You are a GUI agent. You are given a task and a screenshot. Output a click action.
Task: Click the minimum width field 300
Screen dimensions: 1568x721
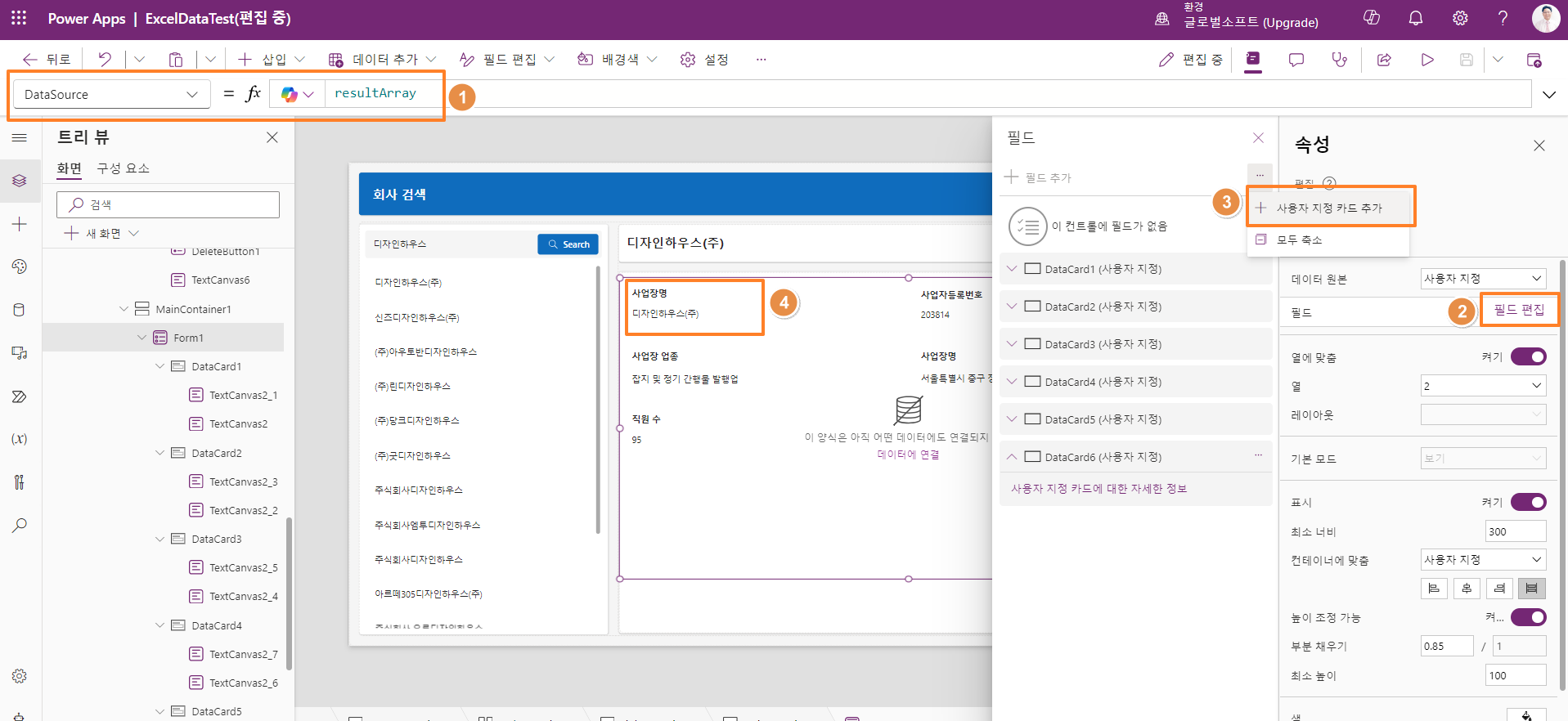tap(1516, 531)
